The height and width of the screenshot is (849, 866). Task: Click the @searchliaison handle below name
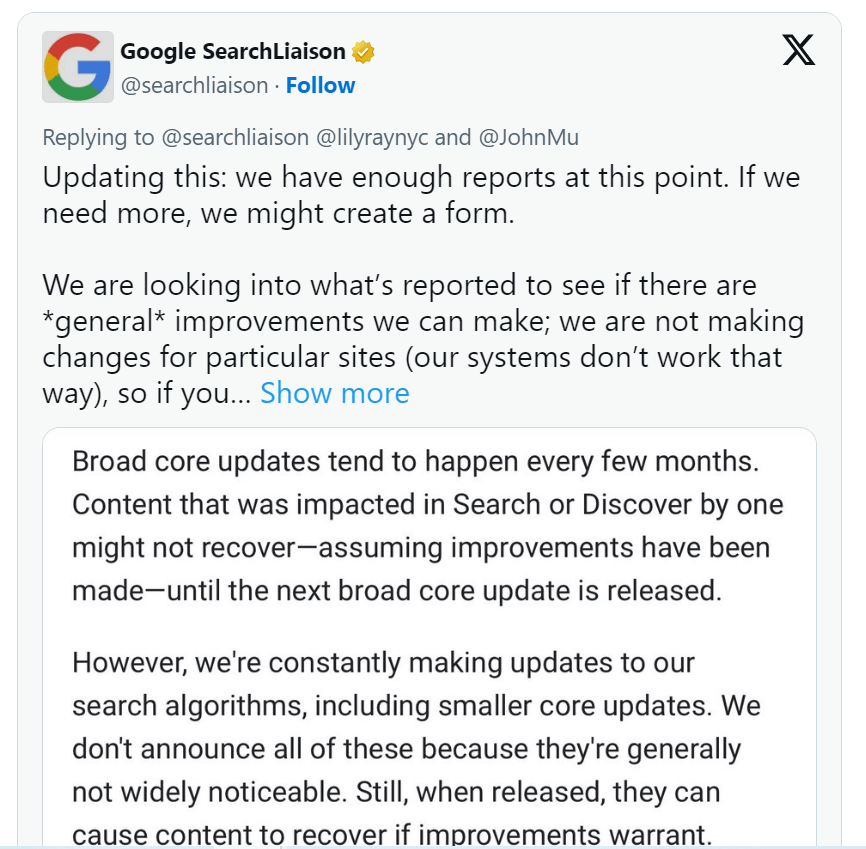point(194,86)
